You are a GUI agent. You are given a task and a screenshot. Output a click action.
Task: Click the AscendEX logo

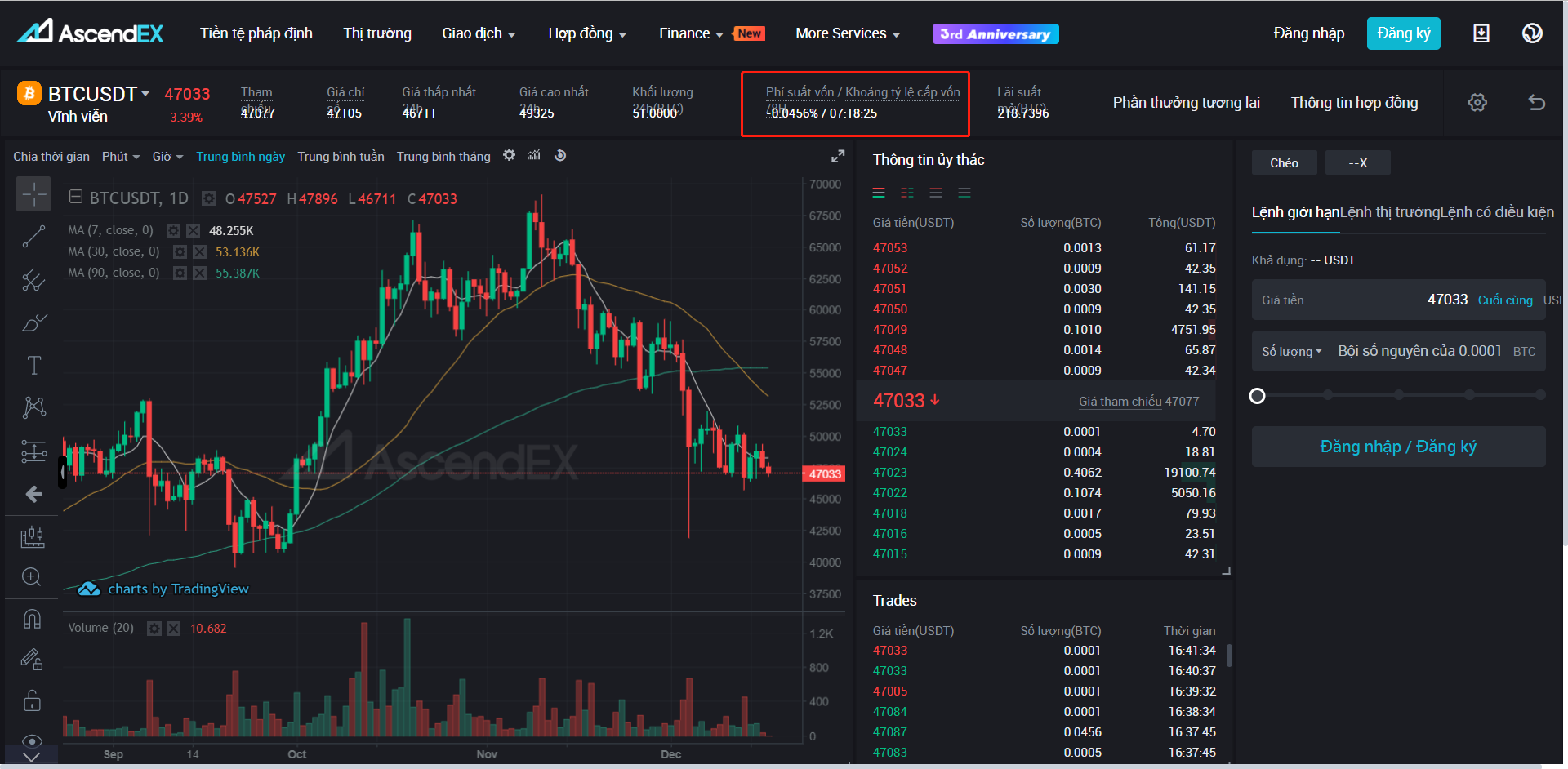tap(90, 32)
